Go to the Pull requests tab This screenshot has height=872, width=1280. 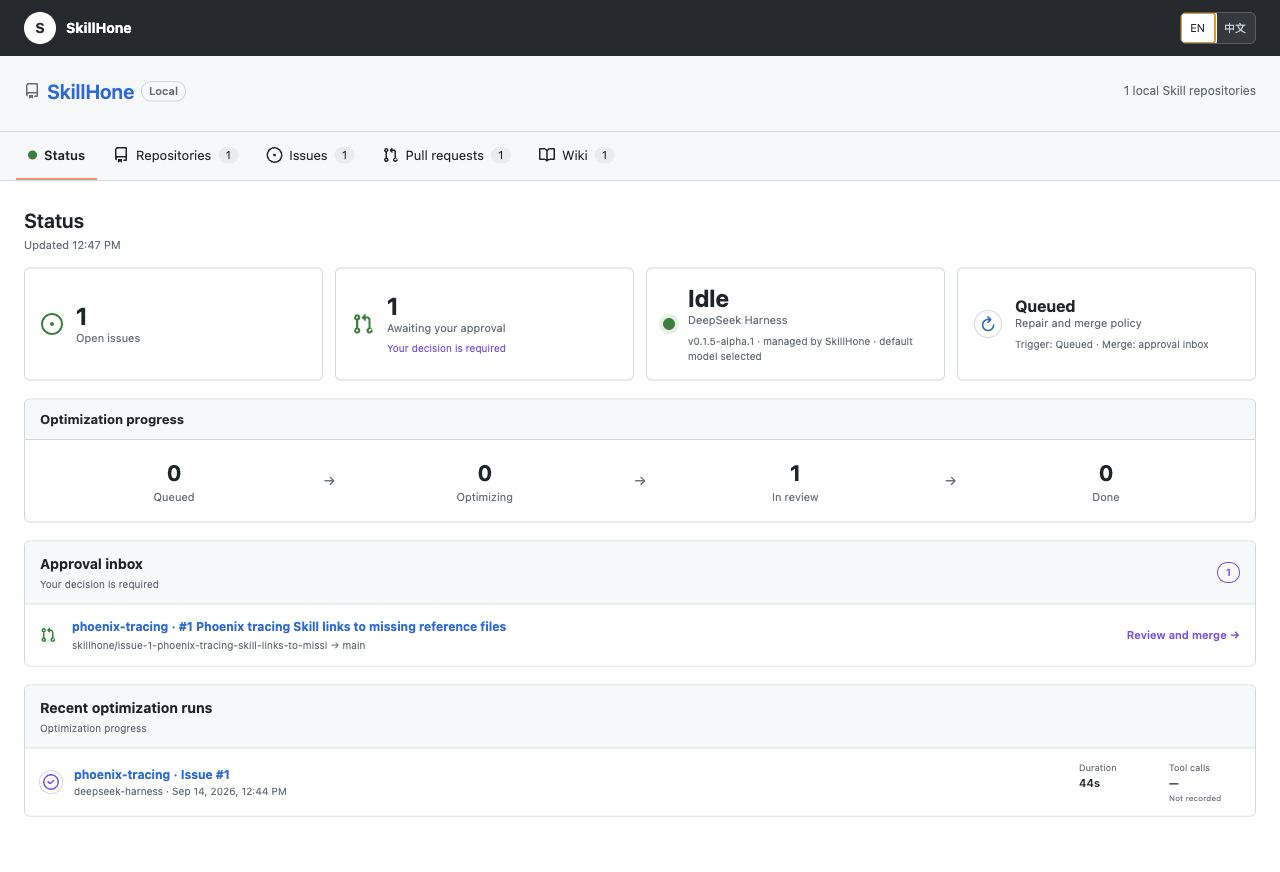(x=446, y=155)
